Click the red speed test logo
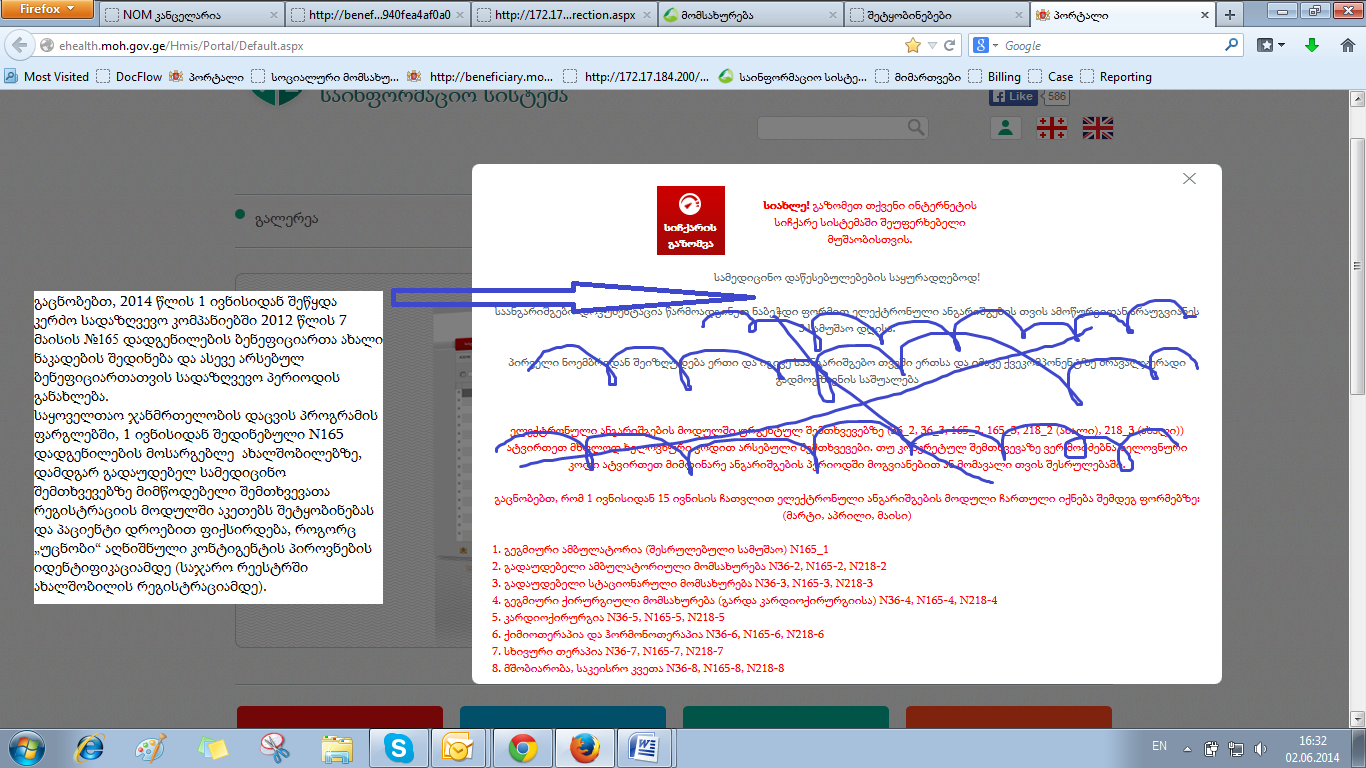The image size is (1366, 768). [x=690, y=220]
